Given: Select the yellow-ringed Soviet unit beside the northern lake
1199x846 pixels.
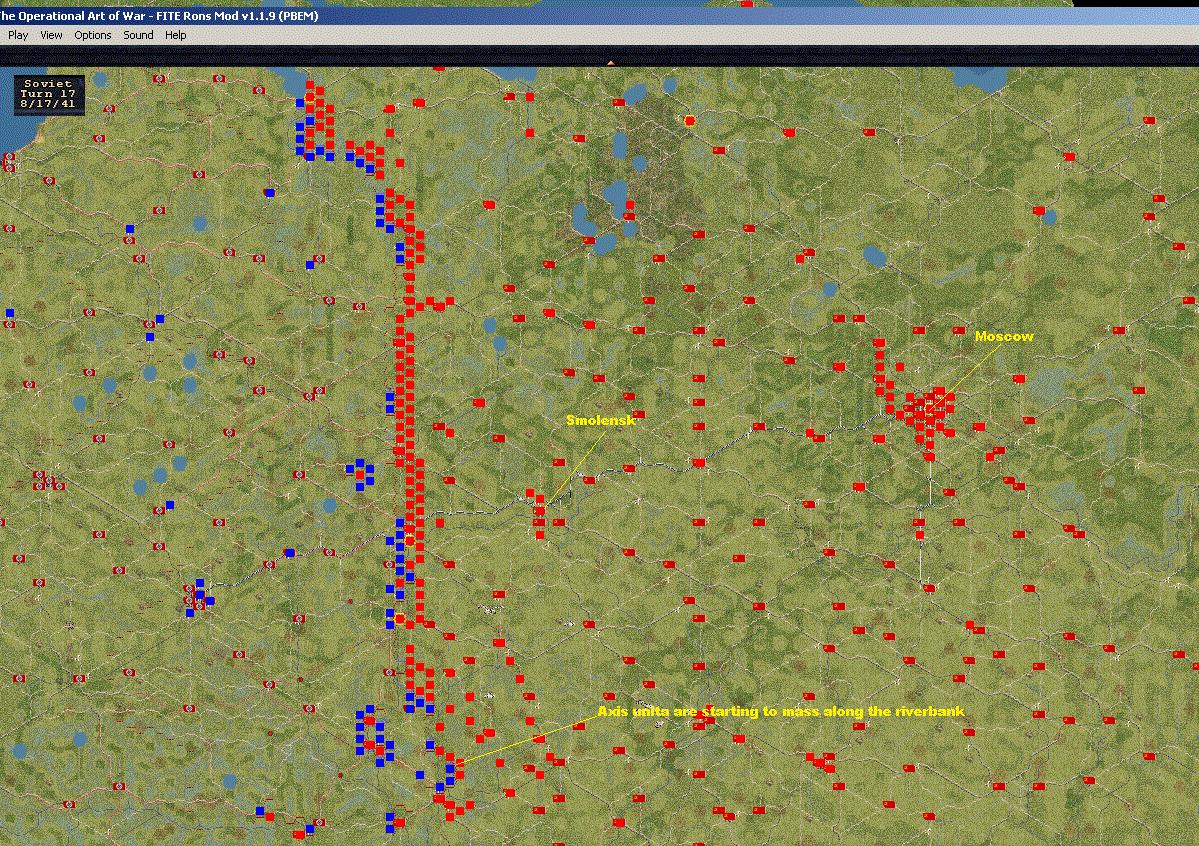Looking at the screenshot, I should tap(310, 98).
